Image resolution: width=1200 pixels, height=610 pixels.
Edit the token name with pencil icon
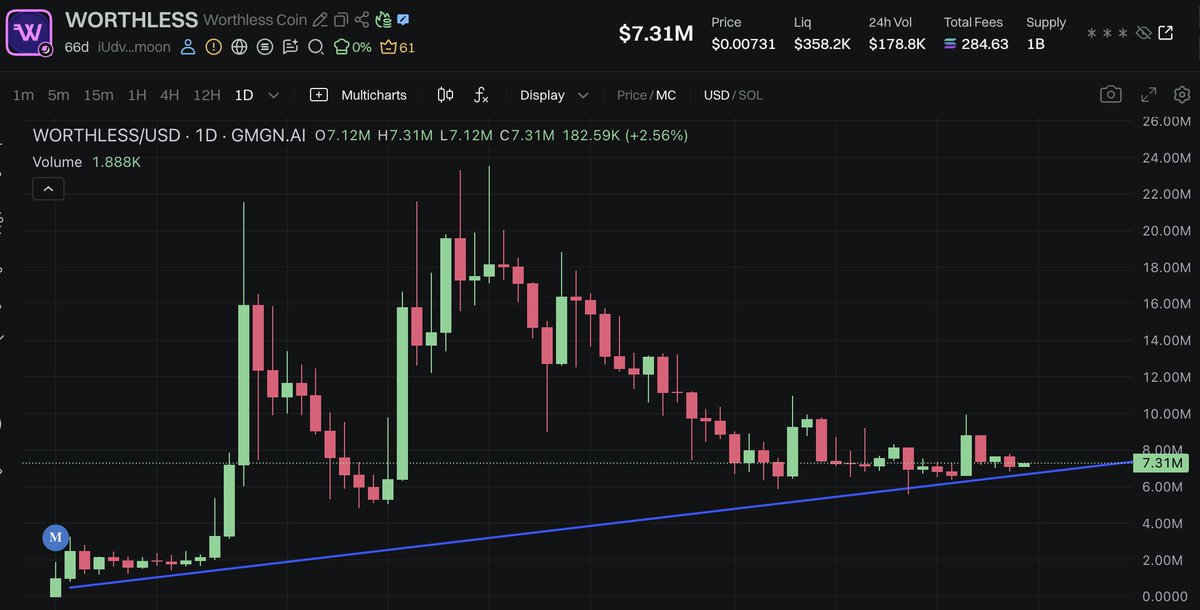[320, 20]
